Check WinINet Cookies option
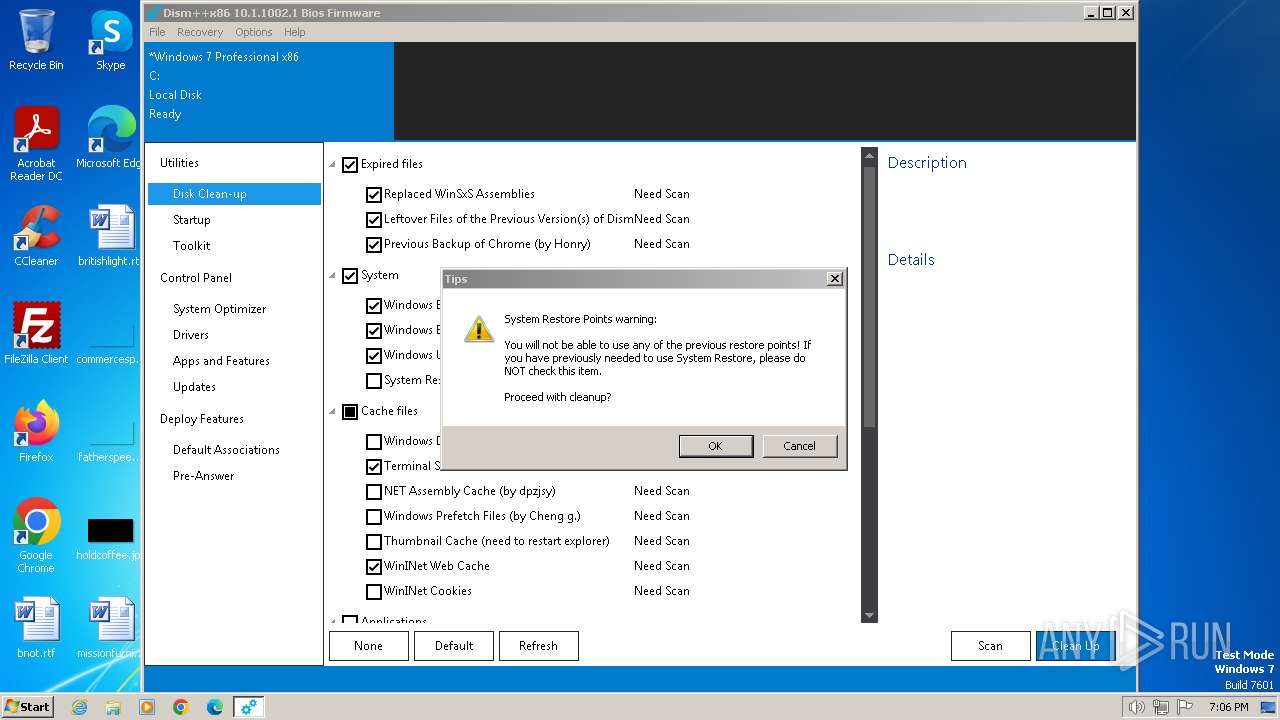Screen dimensions: 1280x720 374,591
